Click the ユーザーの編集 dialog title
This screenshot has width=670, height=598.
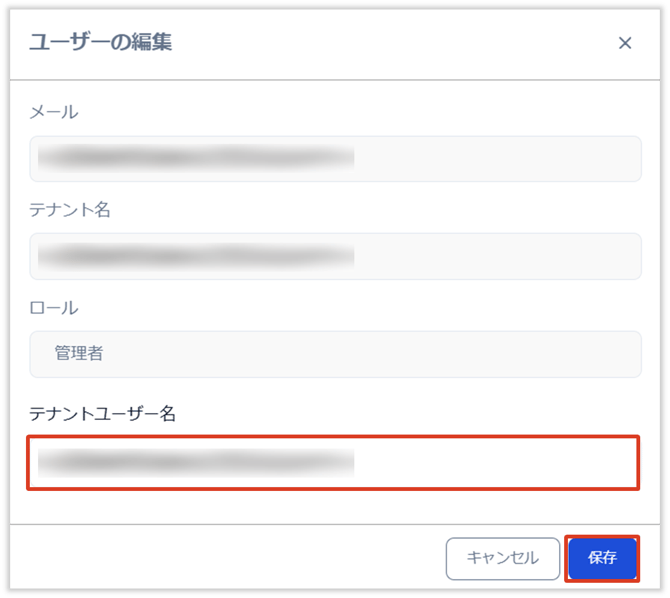tap(101, 42)
